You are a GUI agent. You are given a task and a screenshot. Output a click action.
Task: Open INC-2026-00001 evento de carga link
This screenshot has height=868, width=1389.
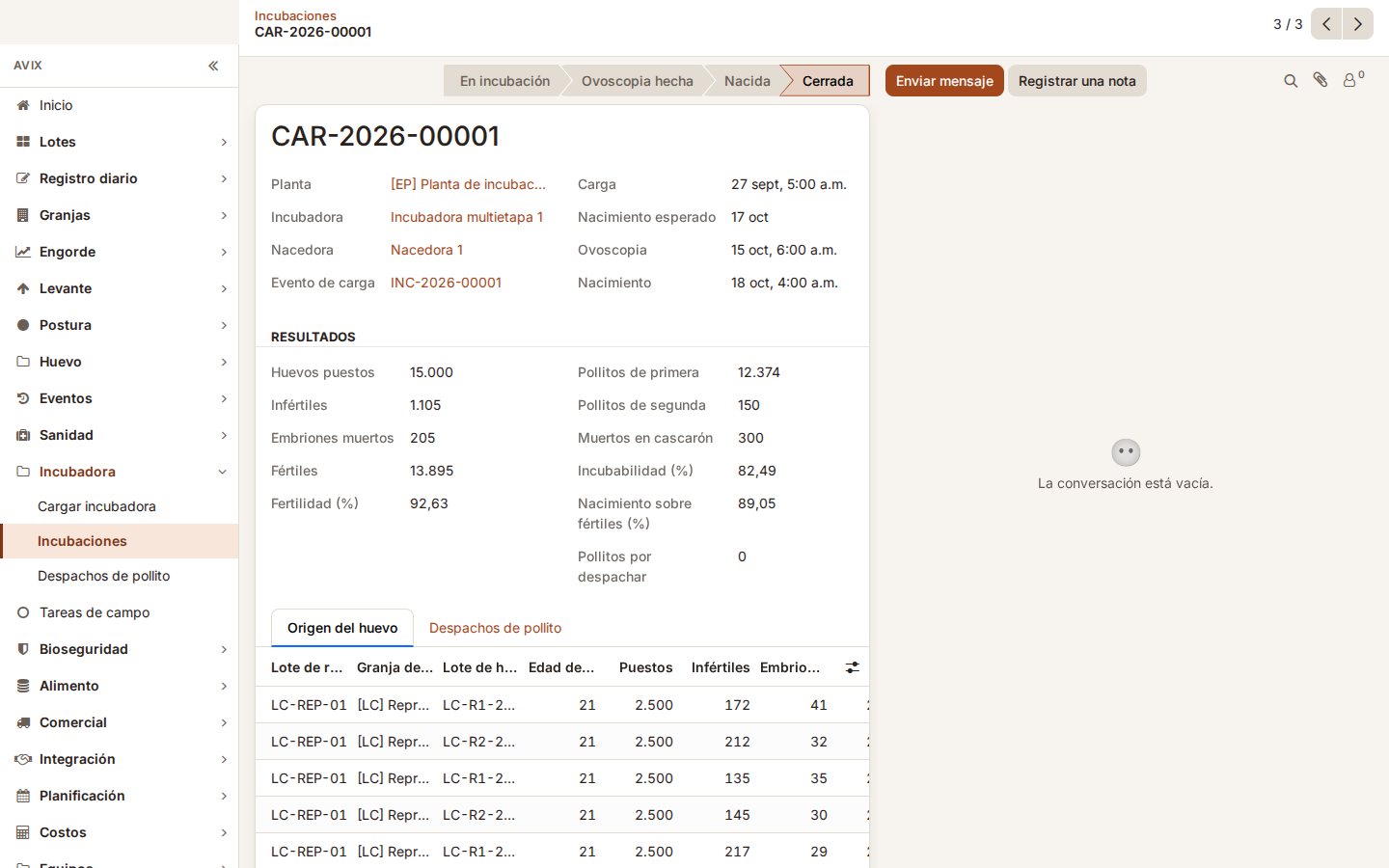coord(446,283)
